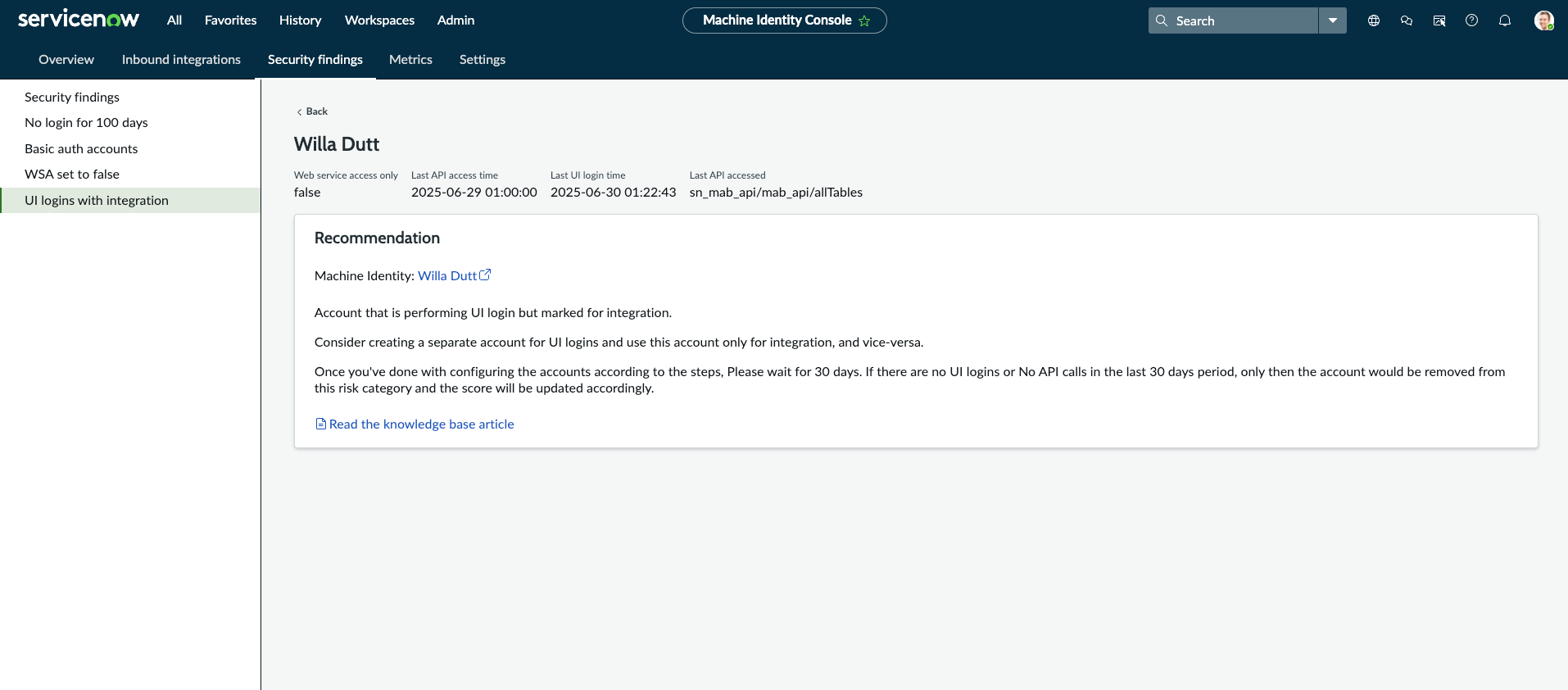
Task: Click the Back chevron arrow
Action: (x=299, y=112)
